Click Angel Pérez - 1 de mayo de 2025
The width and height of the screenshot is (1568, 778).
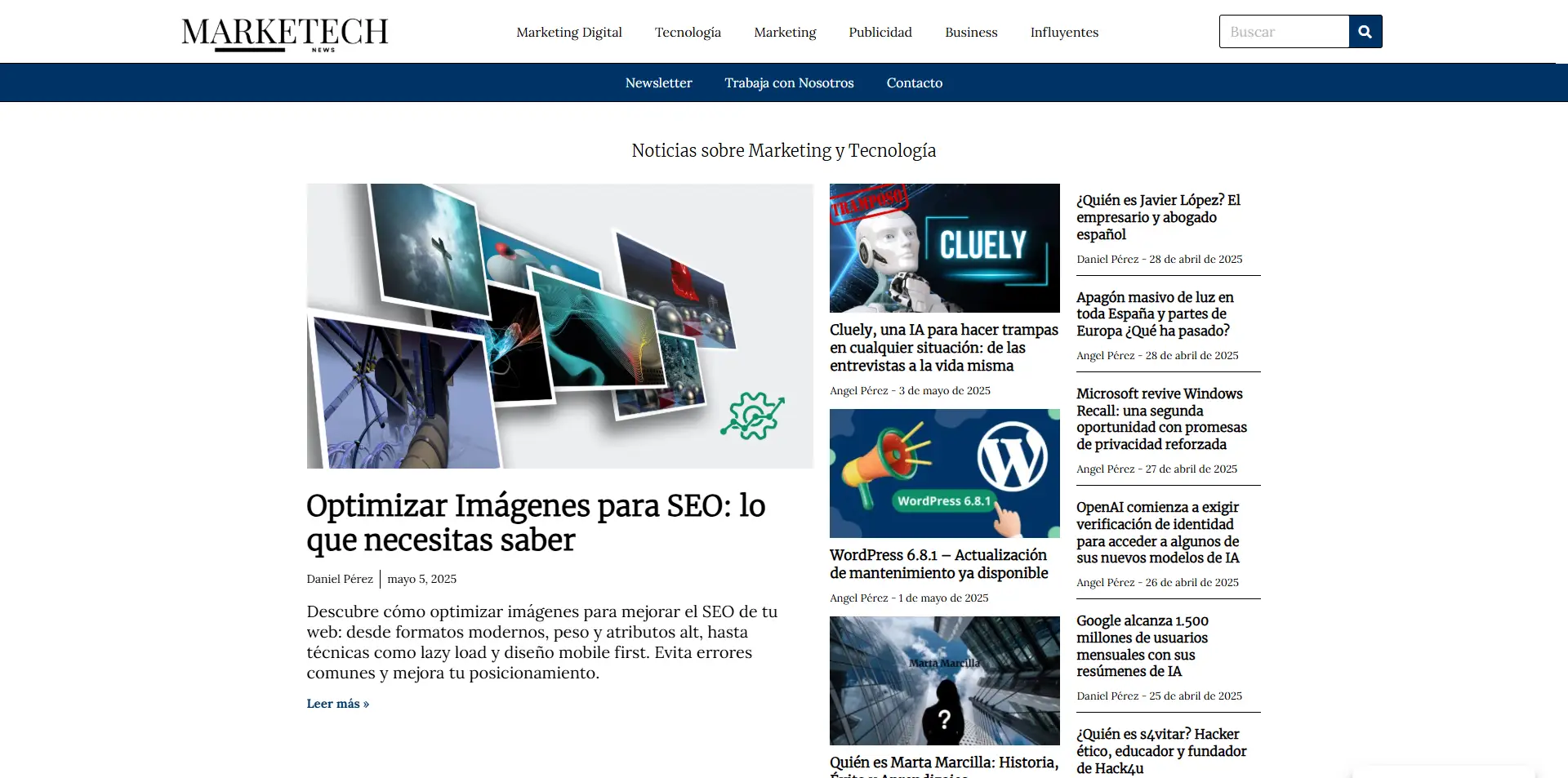[x=909, y=598]
